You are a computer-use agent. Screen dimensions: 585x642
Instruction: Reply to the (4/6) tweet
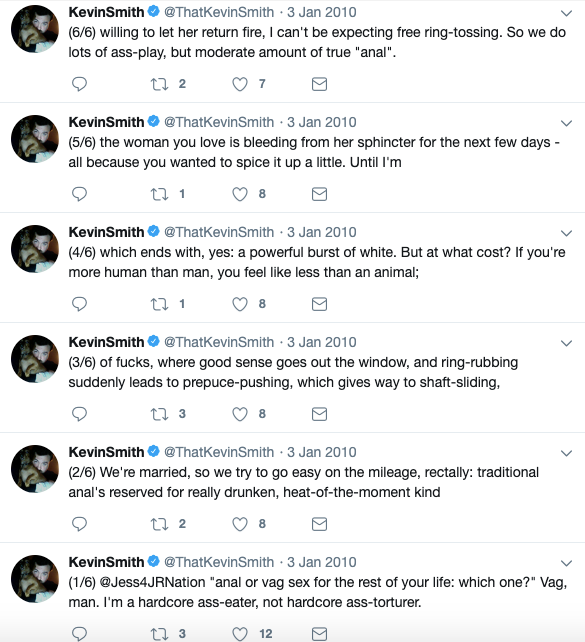(x=79, y=304)
